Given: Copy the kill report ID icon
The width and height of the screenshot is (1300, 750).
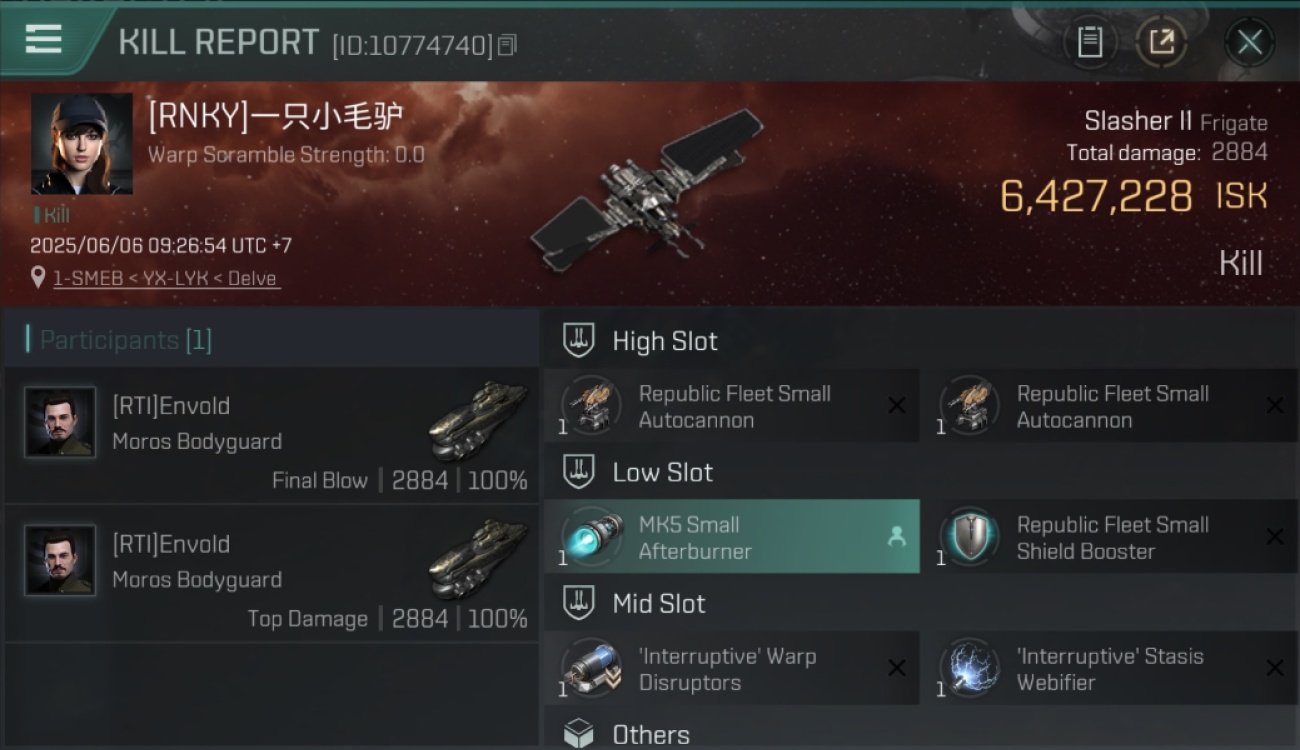Looking at the screenshot, I should tap(507, 45).
